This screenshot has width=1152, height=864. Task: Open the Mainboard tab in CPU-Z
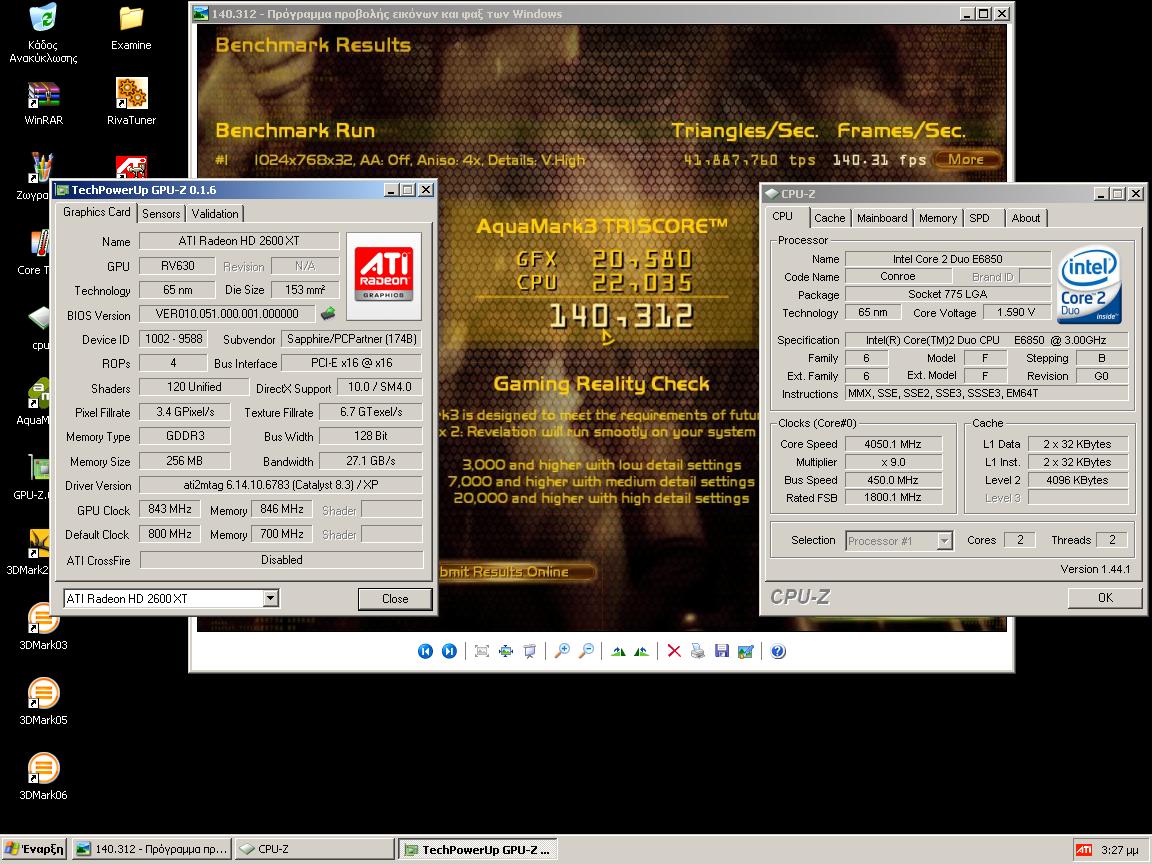[882, 218]
